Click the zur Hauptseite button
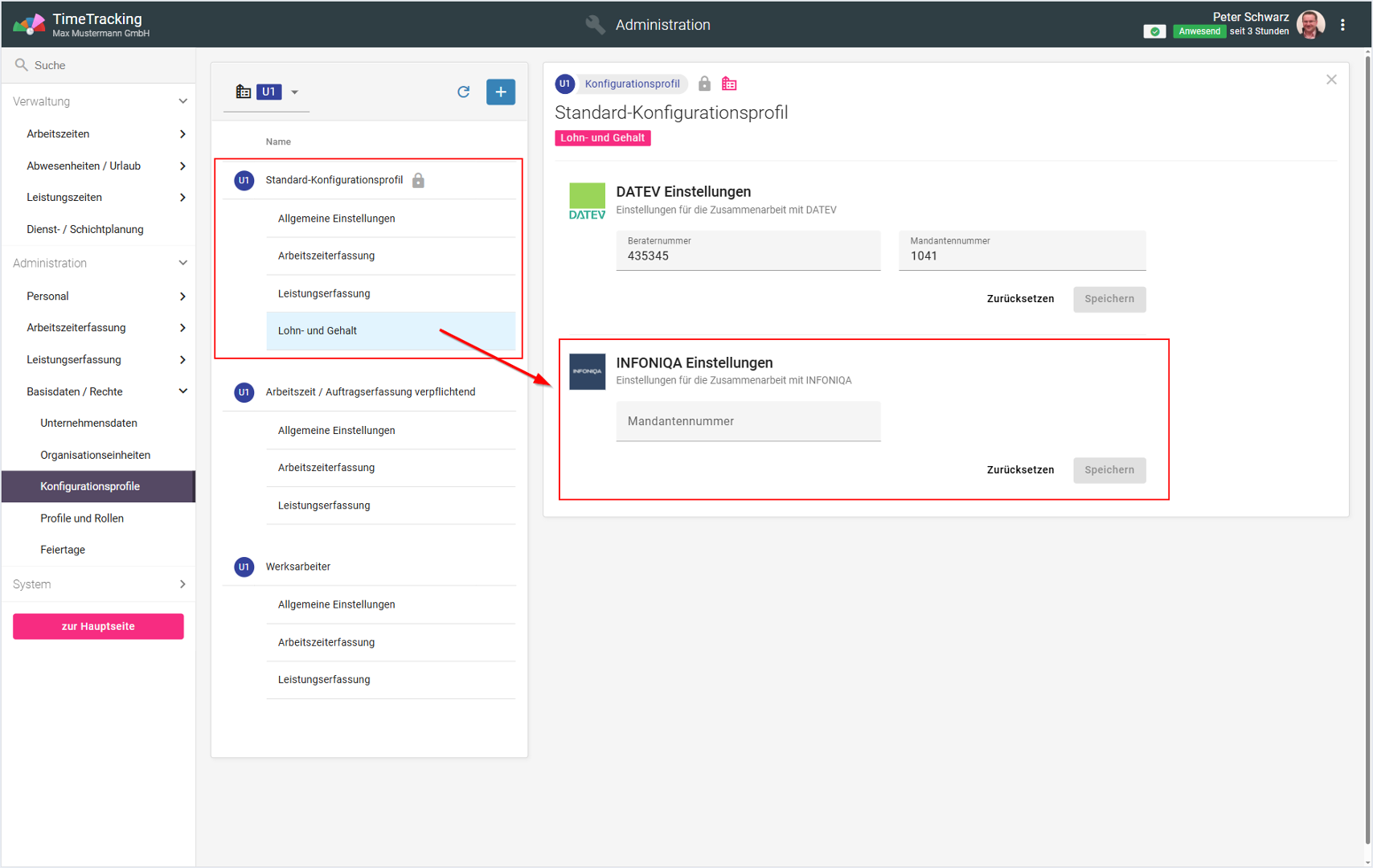The height and width of the screenshot is (868, 1373). click(x=98, y=626)
